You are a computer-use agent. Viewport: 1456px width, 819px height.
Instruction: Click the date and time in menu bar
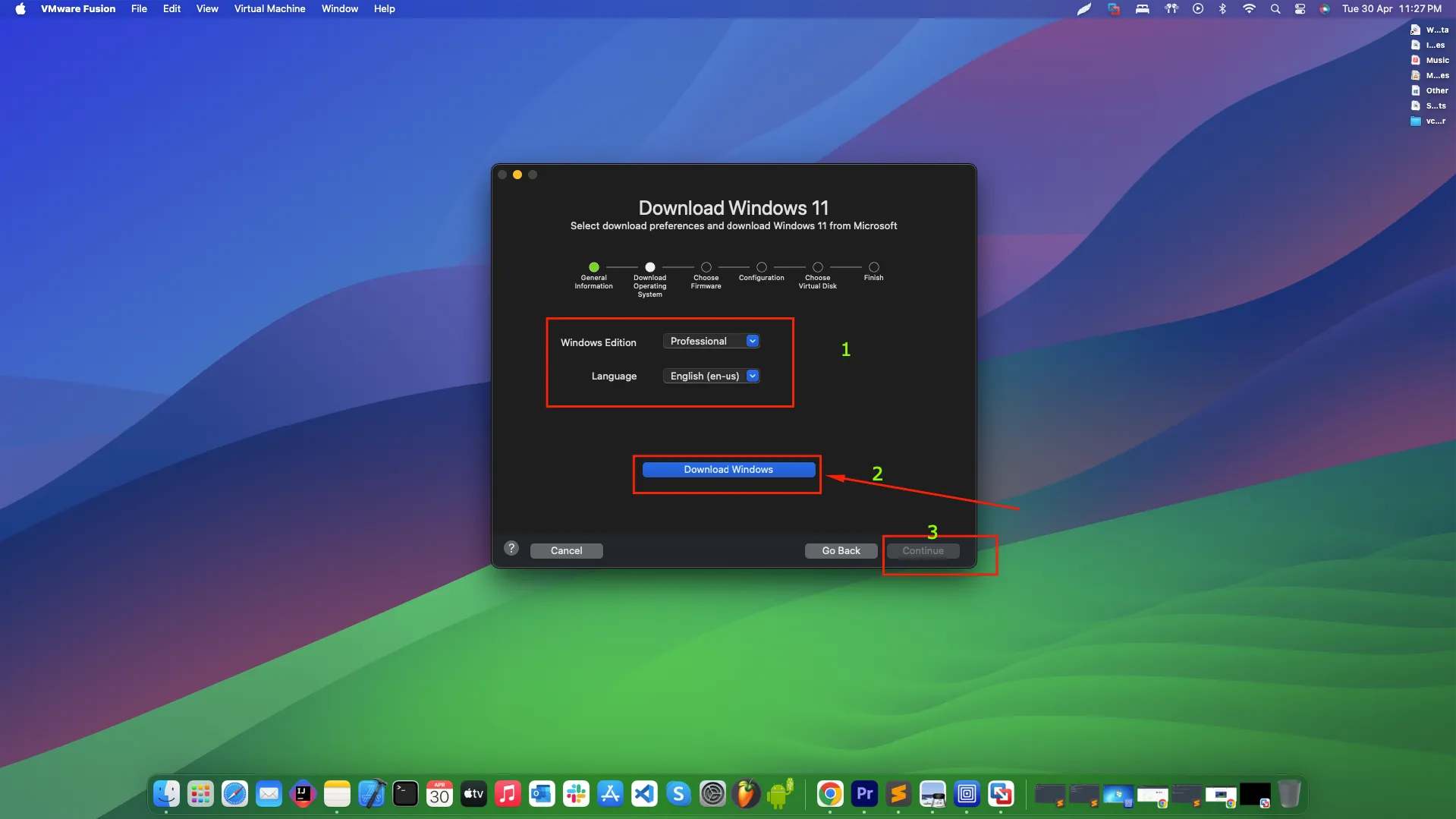point(1392,9)
